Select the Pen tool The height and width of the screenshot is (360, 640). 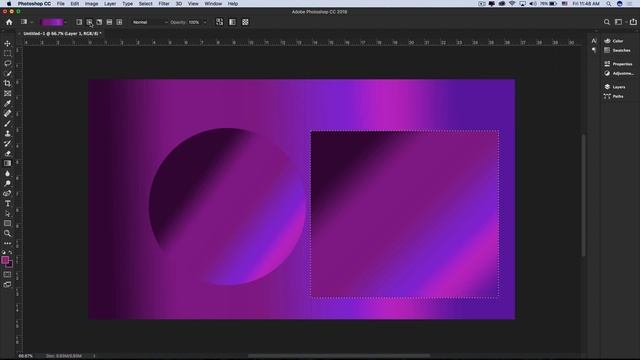point(7,193)
